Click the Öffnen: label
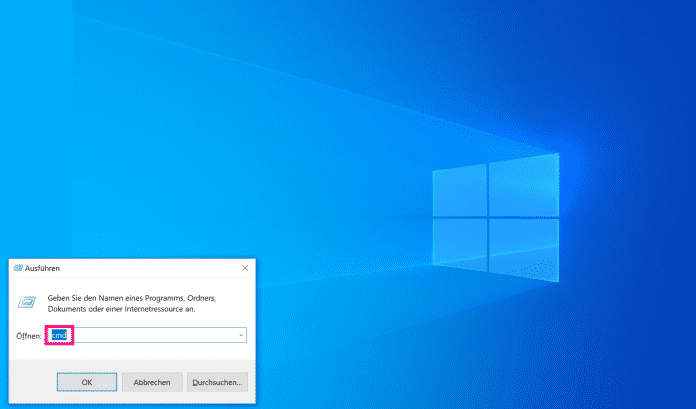 coord(29,336)
